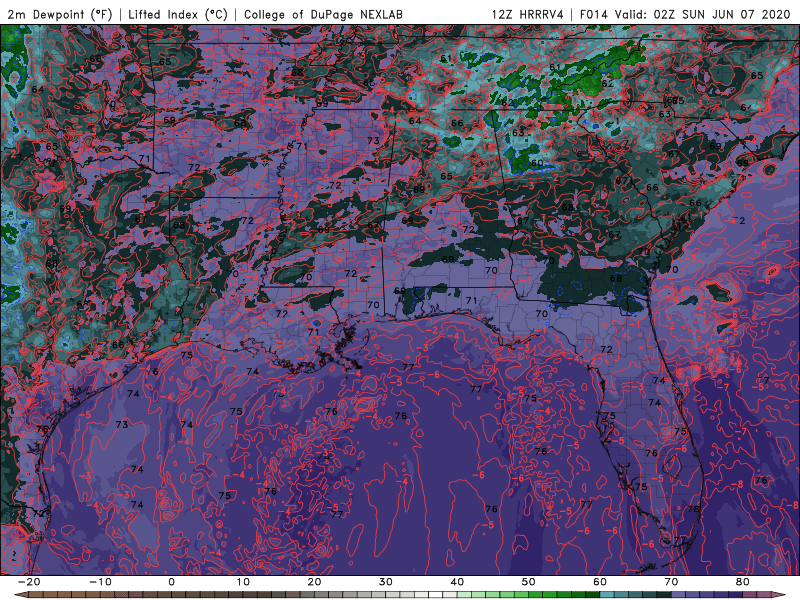Click the '78' dewpoint value in south Florida
The height and width of the screenshot is (600, 800).
[x=693, y=509]
